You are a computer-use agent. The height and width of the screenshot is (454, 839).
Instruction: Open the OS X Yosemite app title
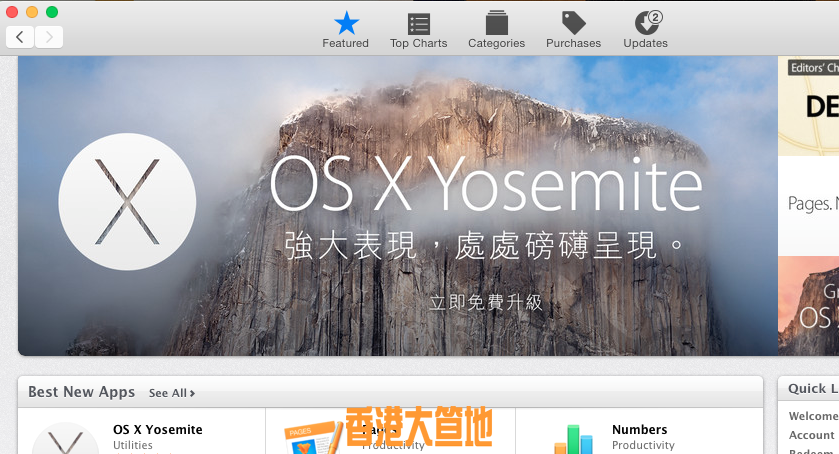click(158, 429)
